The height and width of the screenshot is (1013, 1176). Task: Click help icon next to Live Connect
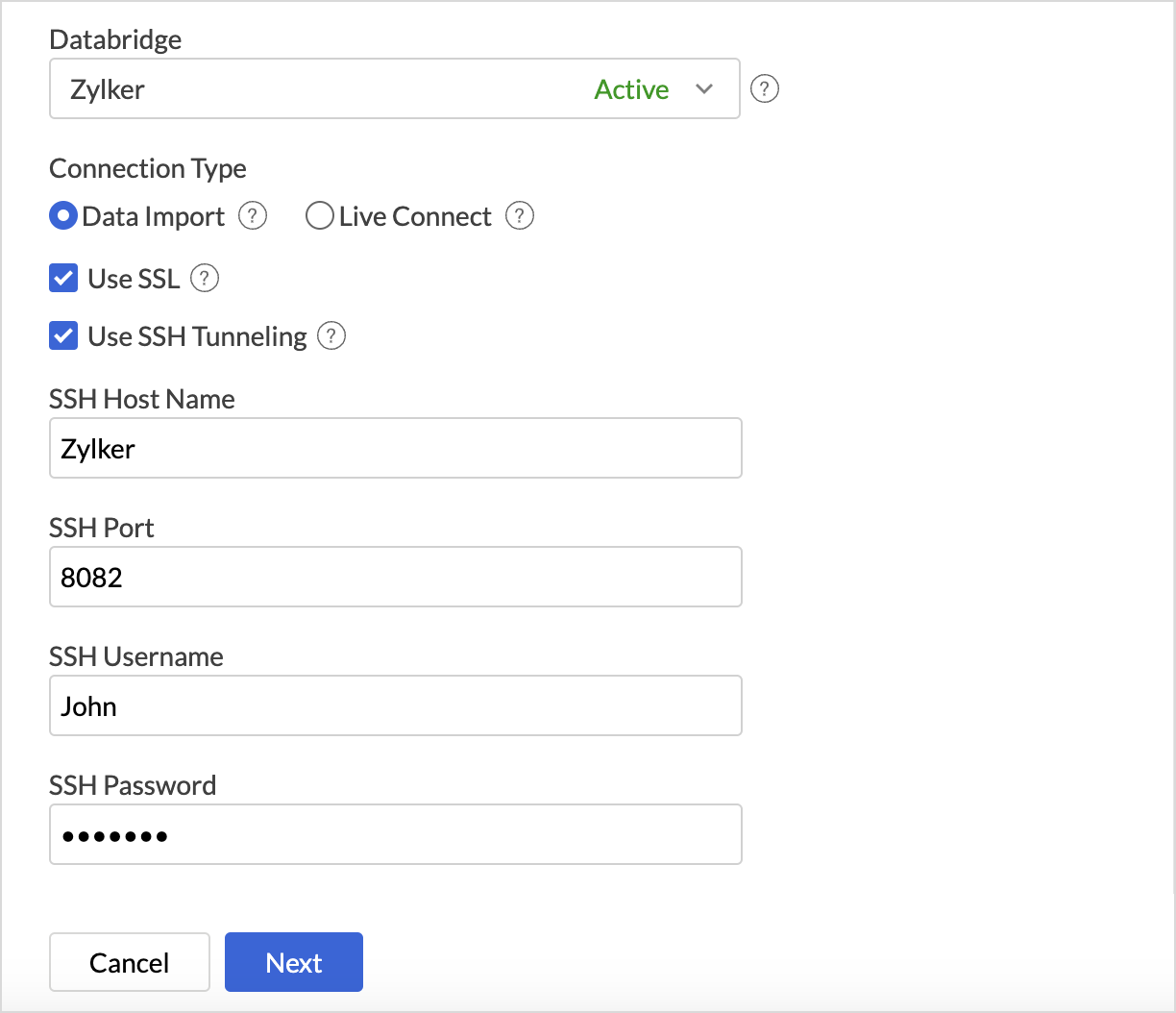pyautogui.click(x=520, y=216)
